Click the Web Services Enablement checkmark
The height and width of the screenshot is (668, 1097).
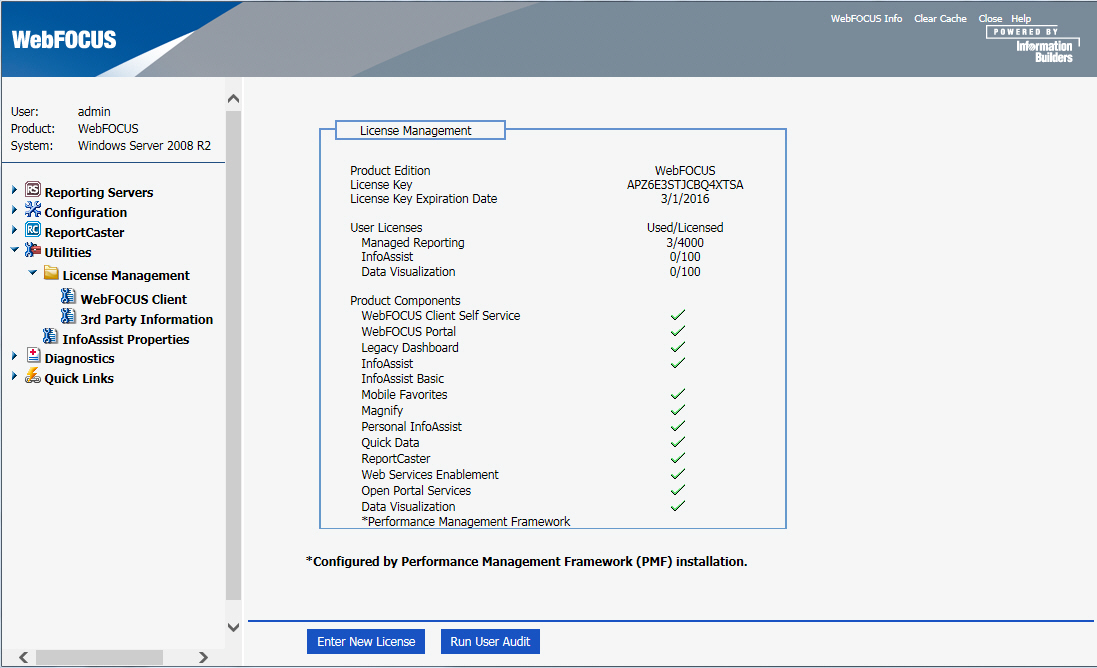tap(678, 474)
